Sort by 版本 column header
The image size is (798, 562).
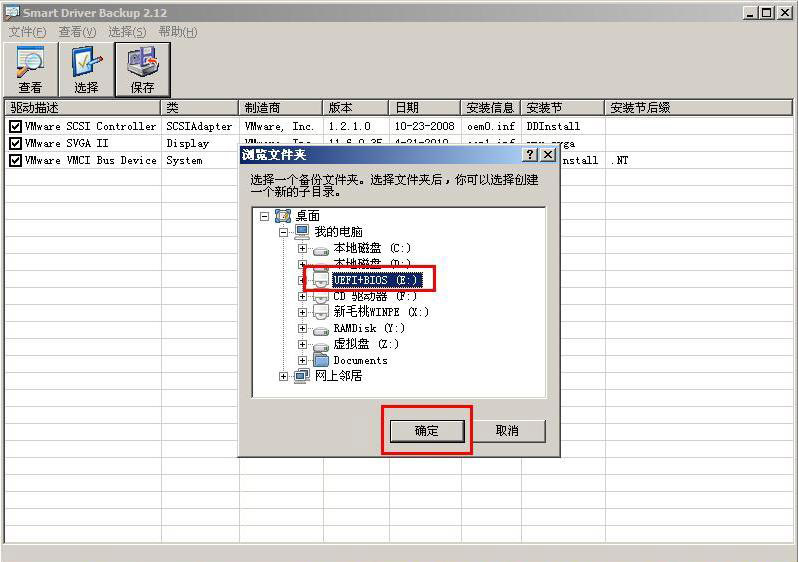356,107
